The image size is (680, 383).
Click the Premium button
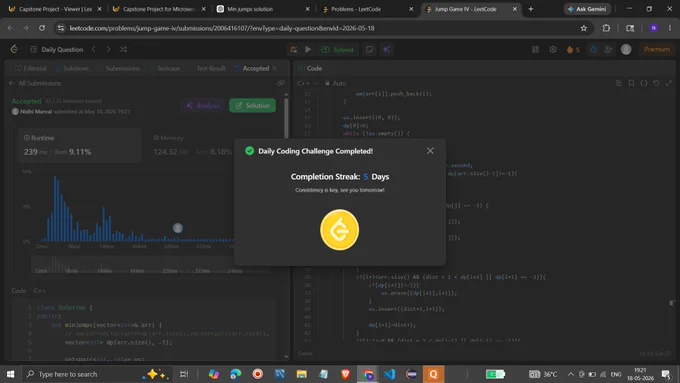pyautogui.click(x=657, y=49)
